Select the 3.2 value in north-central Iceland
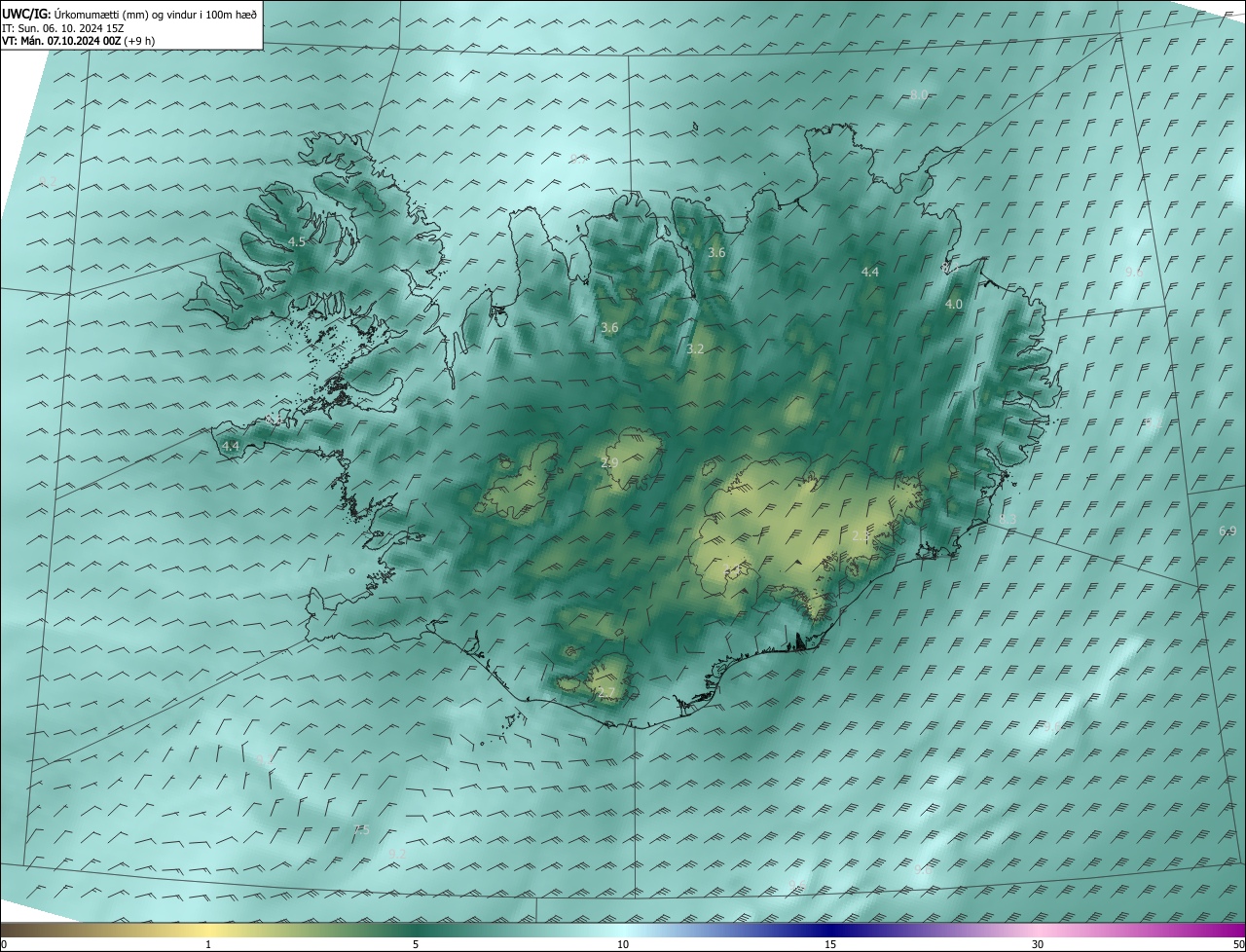Viewport: 1246px width, 952px height. pyautogui.click(x=695, y=348)
